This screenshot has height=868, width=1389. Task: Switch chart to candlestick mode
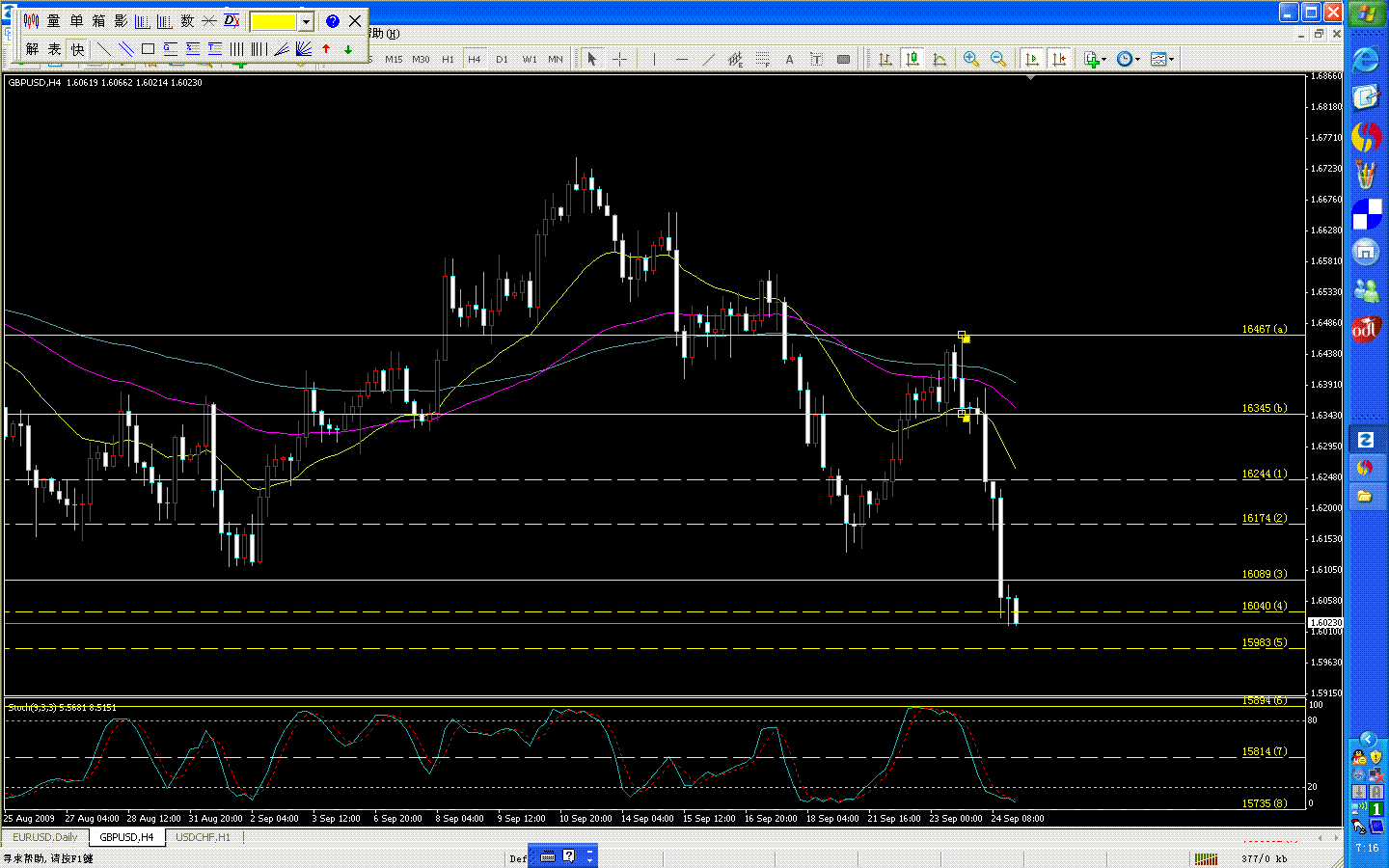(x=912, y=60)
